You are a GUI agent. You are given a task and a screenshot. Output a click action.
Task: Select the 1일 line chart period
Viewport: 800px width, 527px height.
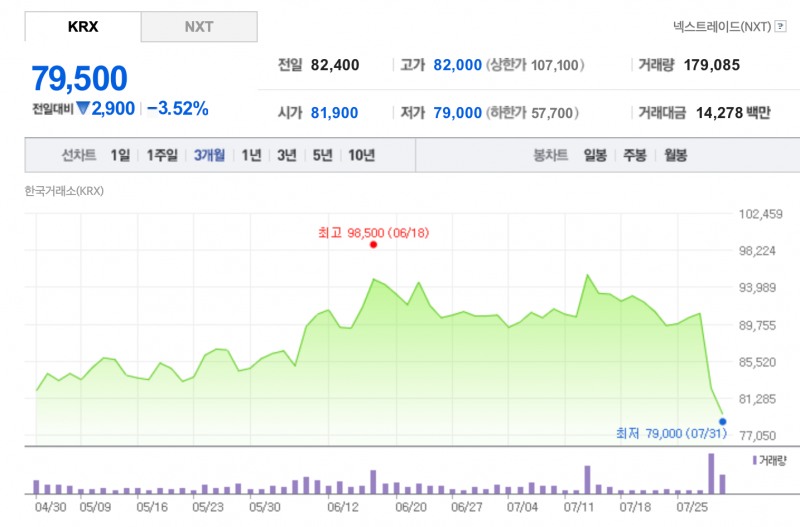pyautogui.click(x=120, y=155)
